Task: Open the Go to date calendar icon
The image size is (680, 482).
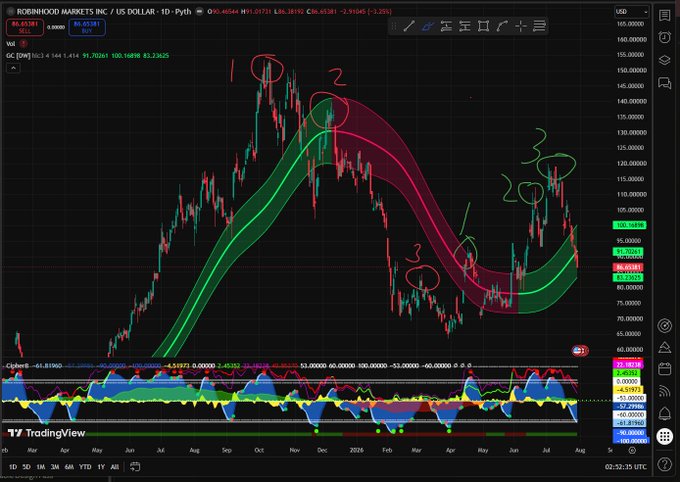Action: pos(135,467)
